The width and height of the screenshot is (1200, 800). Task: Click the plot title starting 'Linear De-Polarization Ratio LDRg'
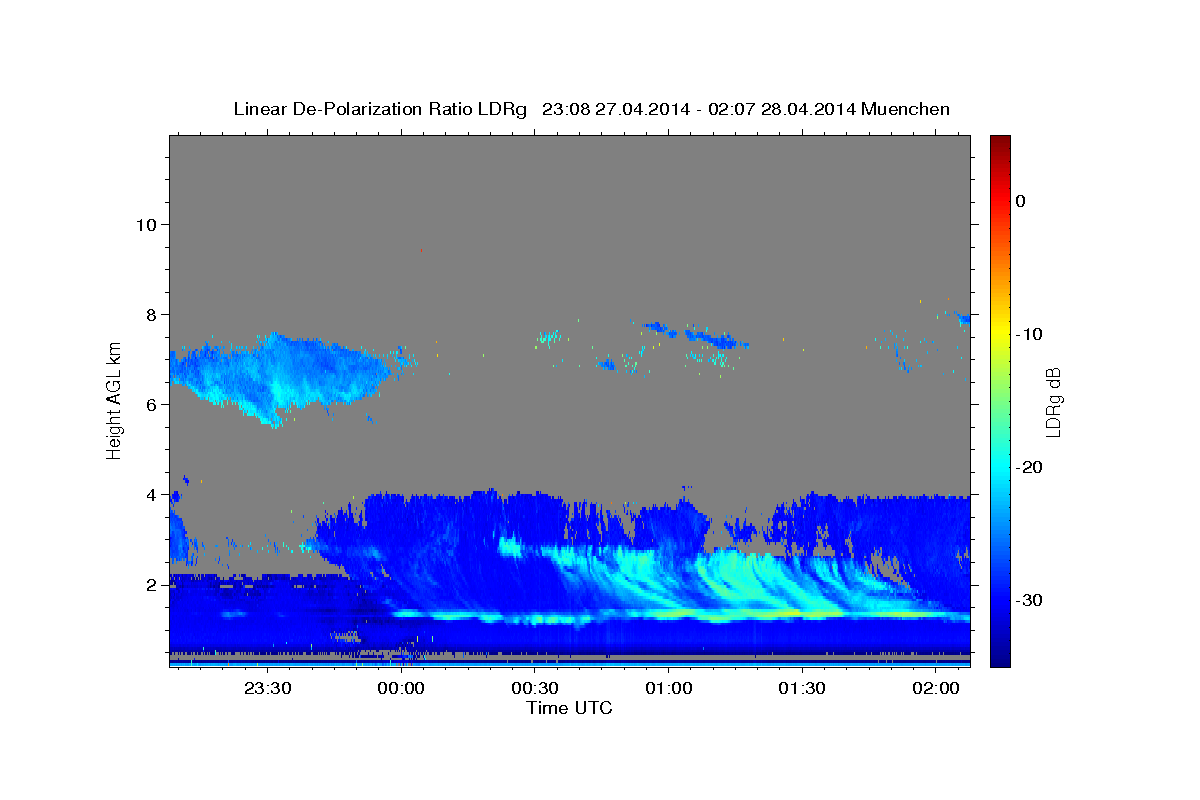[x=591, y=109]
